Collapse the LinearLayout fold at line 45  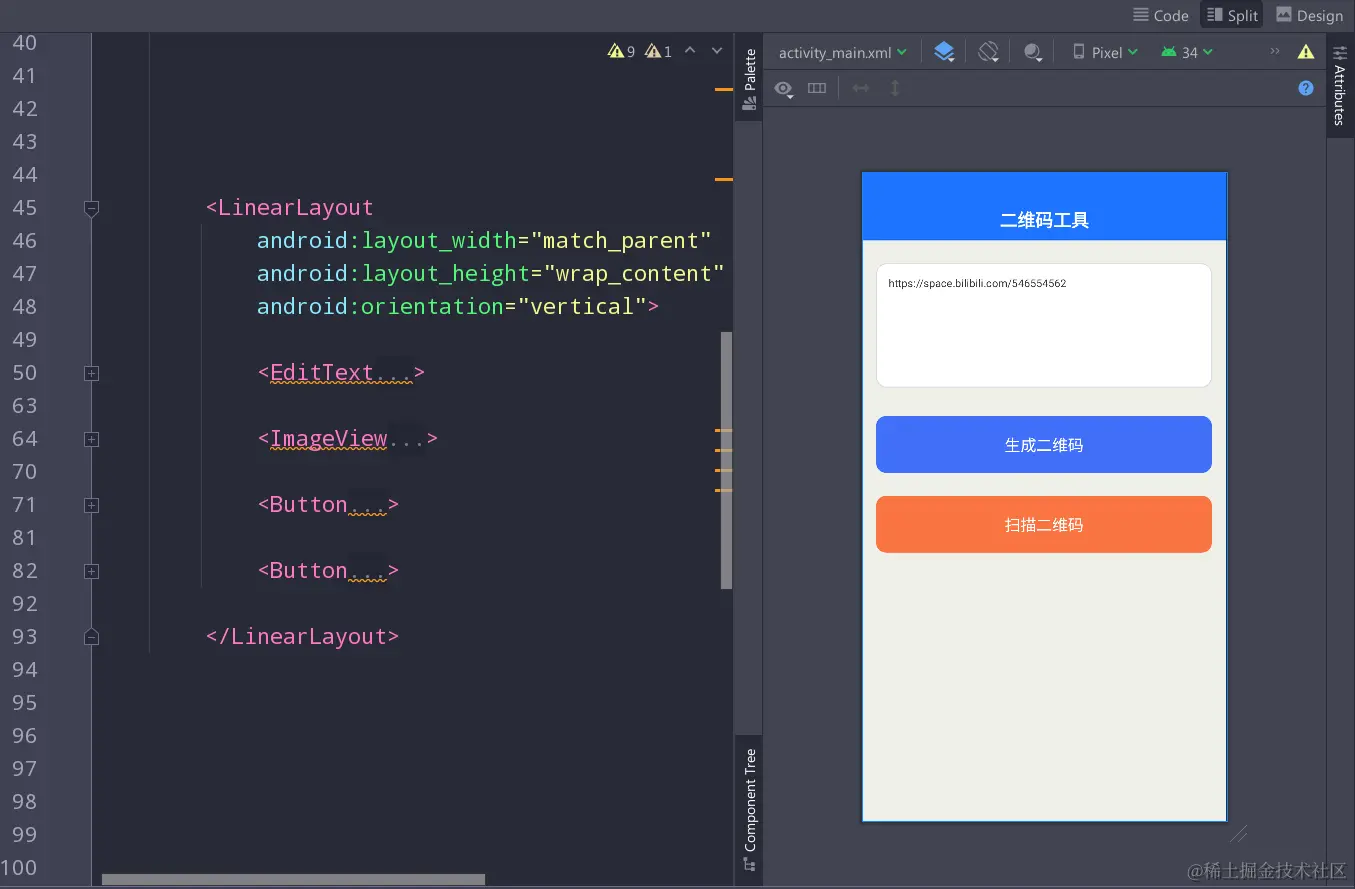pyautogui.click(x=92, y=208)
